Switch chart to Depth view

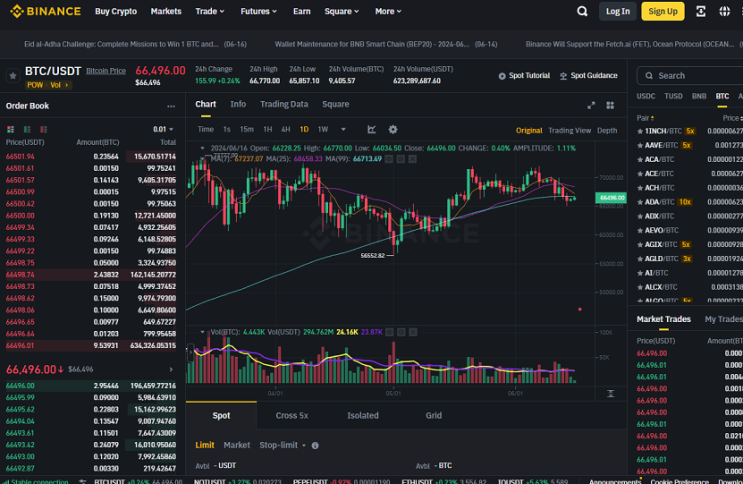coord(607,130)
